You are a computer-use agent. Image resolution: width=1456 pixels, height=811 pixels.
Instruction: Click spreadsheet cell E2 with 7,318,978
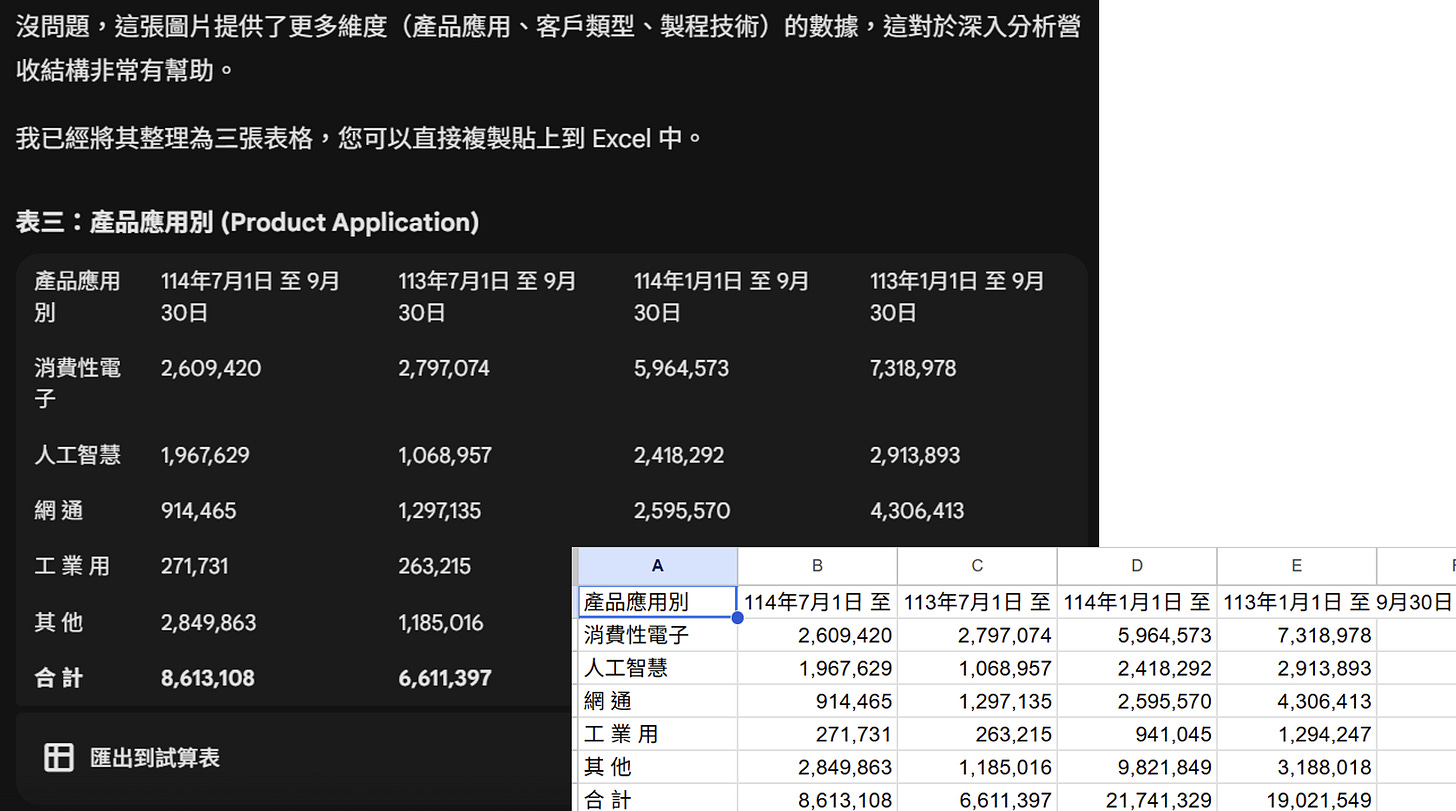tap(1297, 635)
